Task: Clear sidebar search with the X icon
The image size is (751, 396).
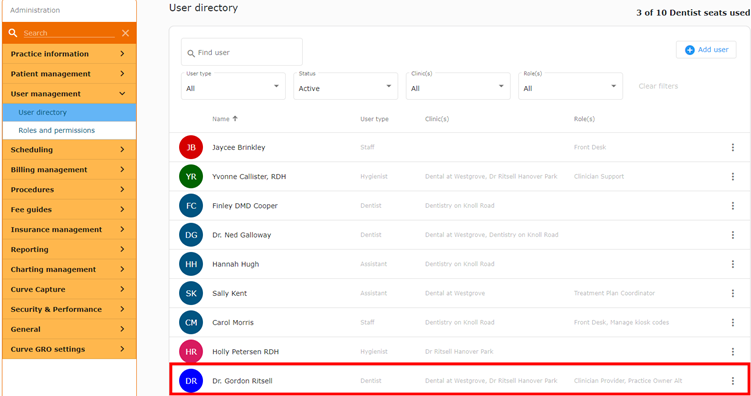Action: coord(125,33)
